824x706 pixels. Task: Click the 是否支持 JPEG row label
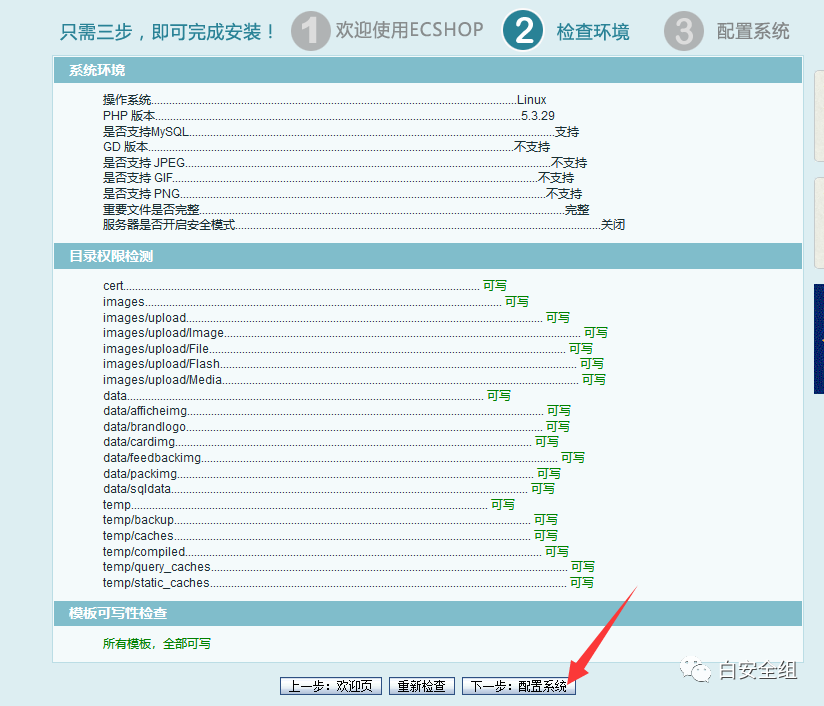coord(144,162)
